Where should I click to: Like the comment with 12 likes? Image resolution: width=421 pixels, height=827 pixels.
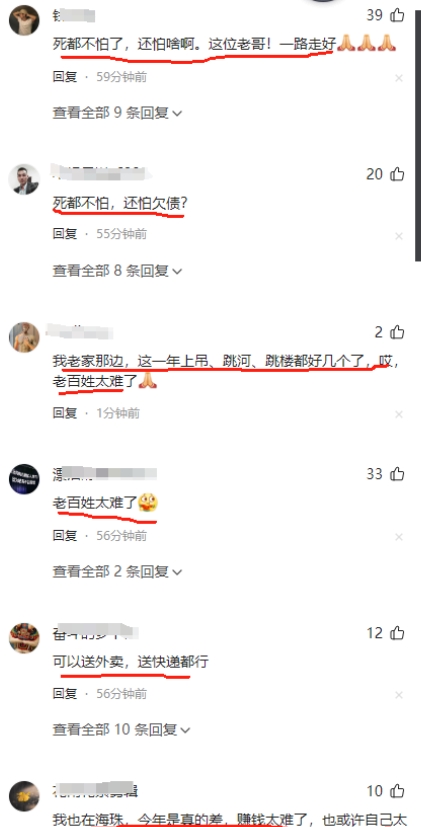click(397, 632)
